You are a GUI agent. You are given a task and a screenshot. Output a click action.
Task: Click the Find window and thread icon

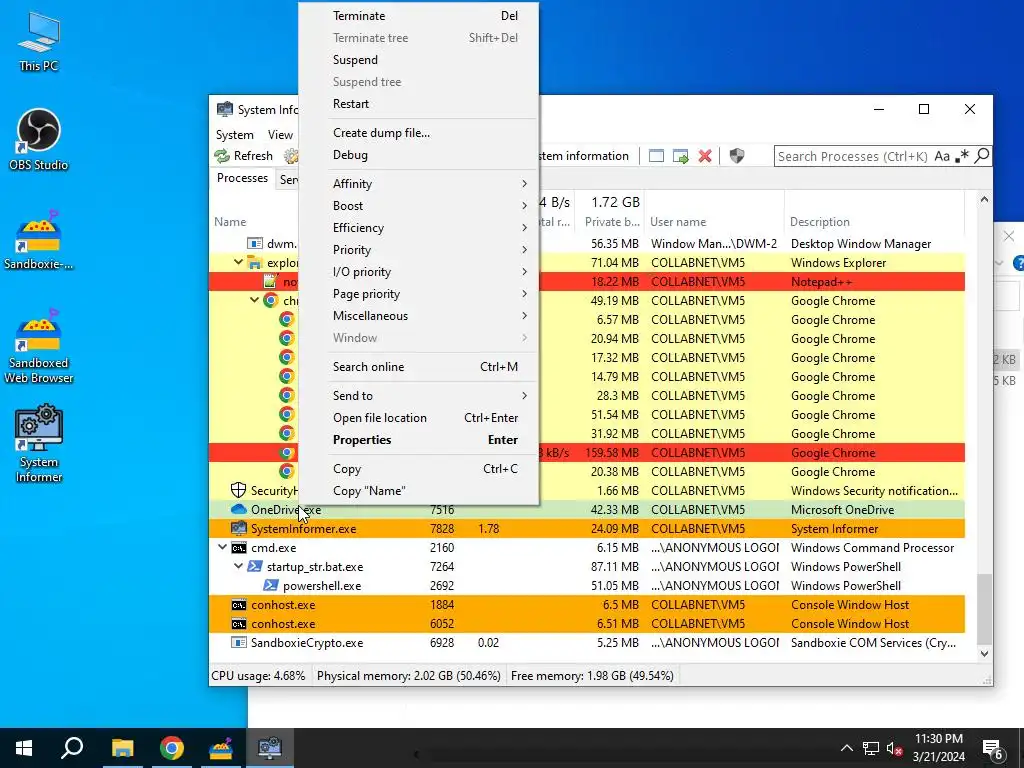680,156
